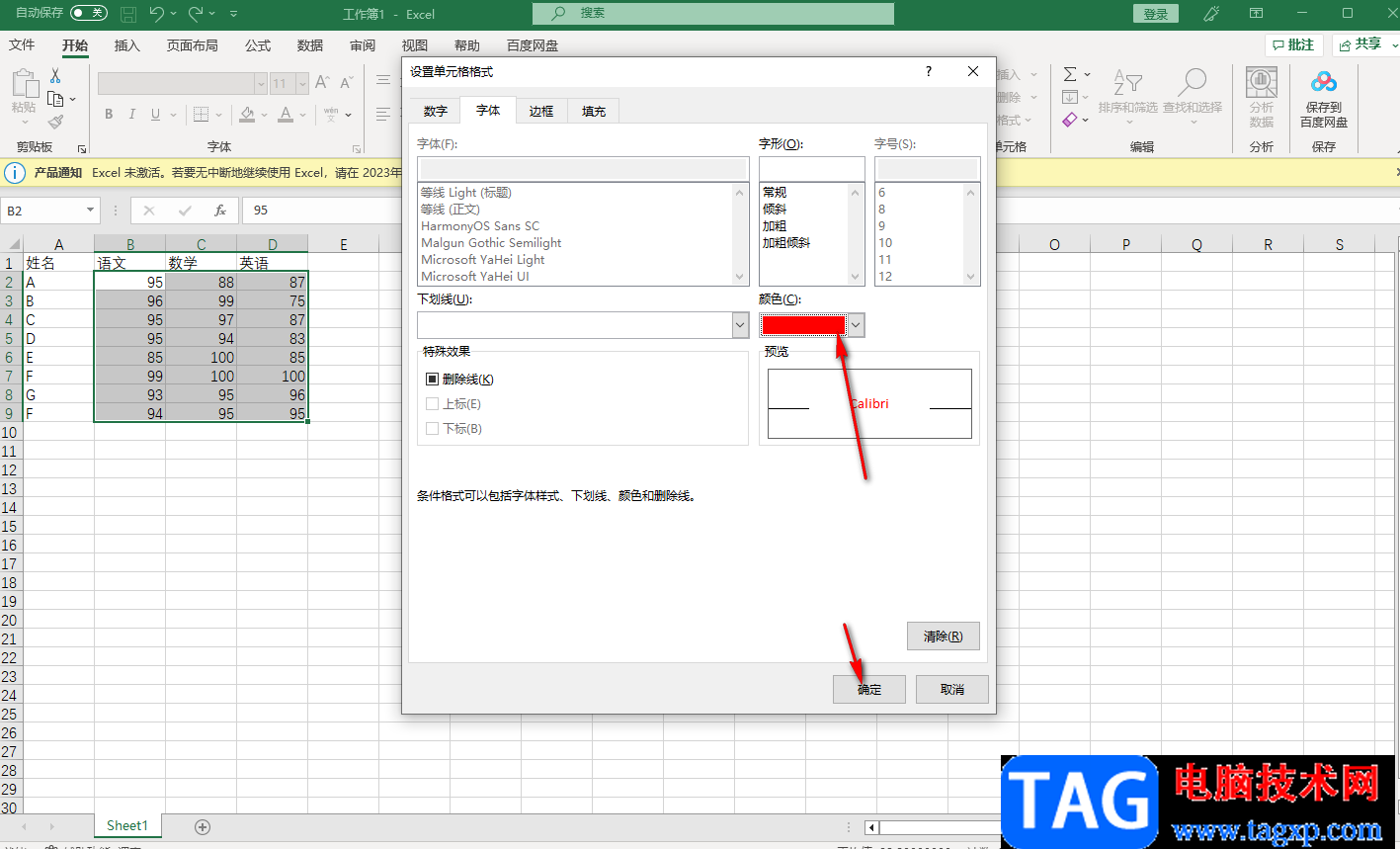The image size is (1400, 849).
Task: Close the Format Cells dialog
Action: (x=973, y=71)
